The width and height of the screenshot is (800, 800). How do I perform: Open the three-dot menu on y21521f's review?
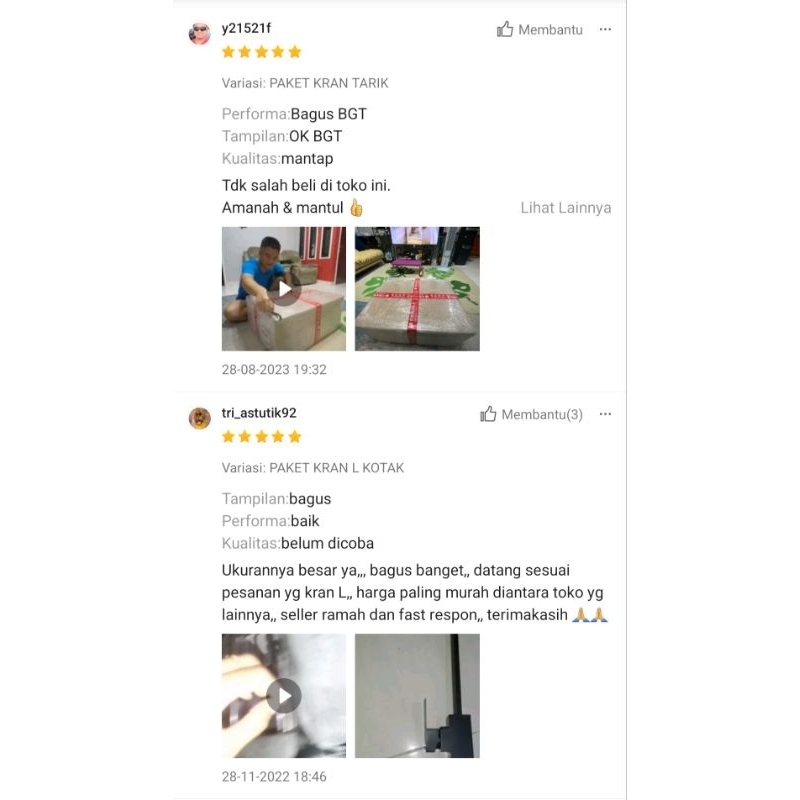click(x=605, y=29)
